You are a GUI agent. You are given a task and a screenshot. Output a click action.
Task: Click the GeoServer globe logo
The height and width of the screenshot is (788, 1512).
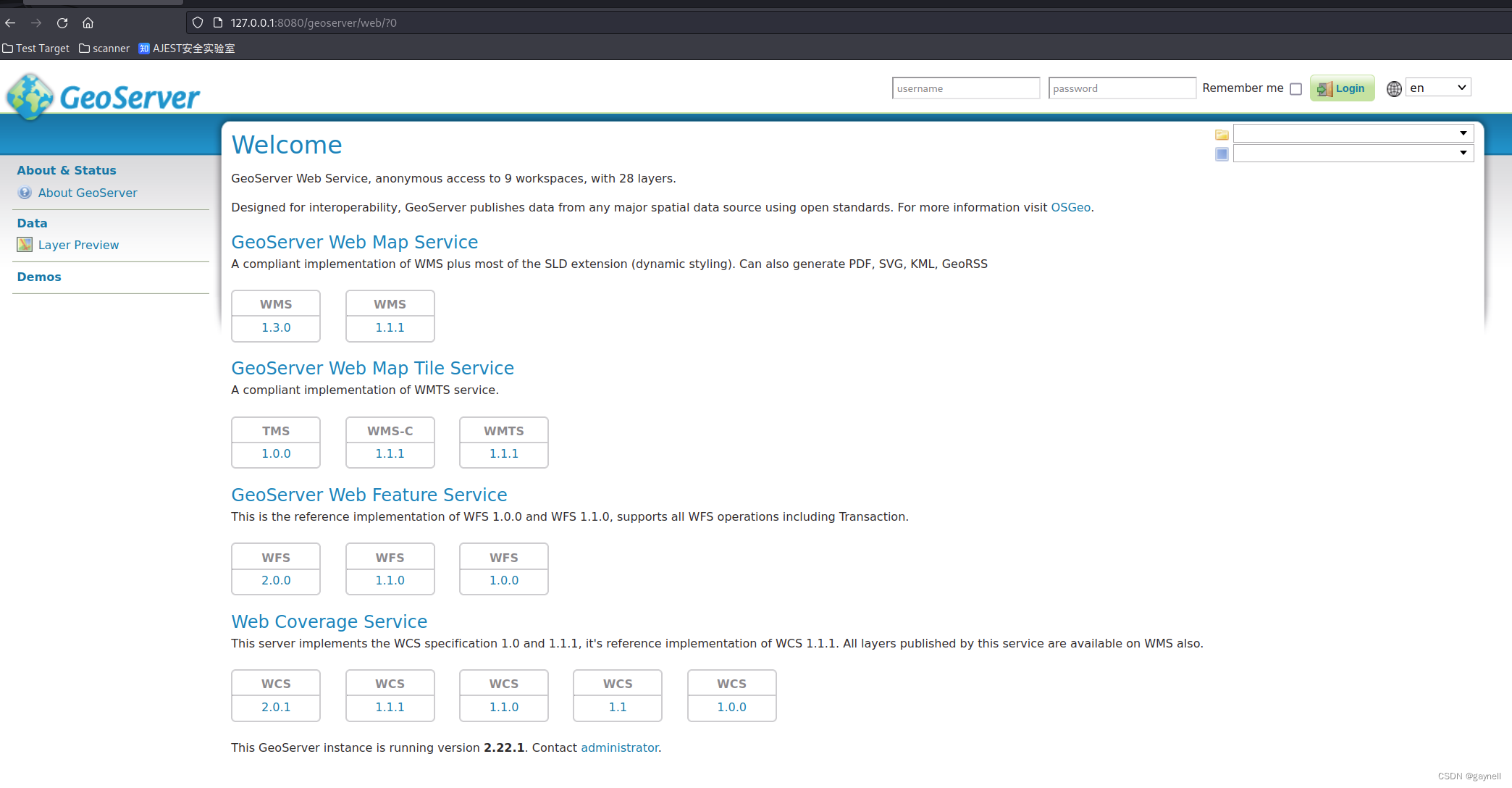30,96
